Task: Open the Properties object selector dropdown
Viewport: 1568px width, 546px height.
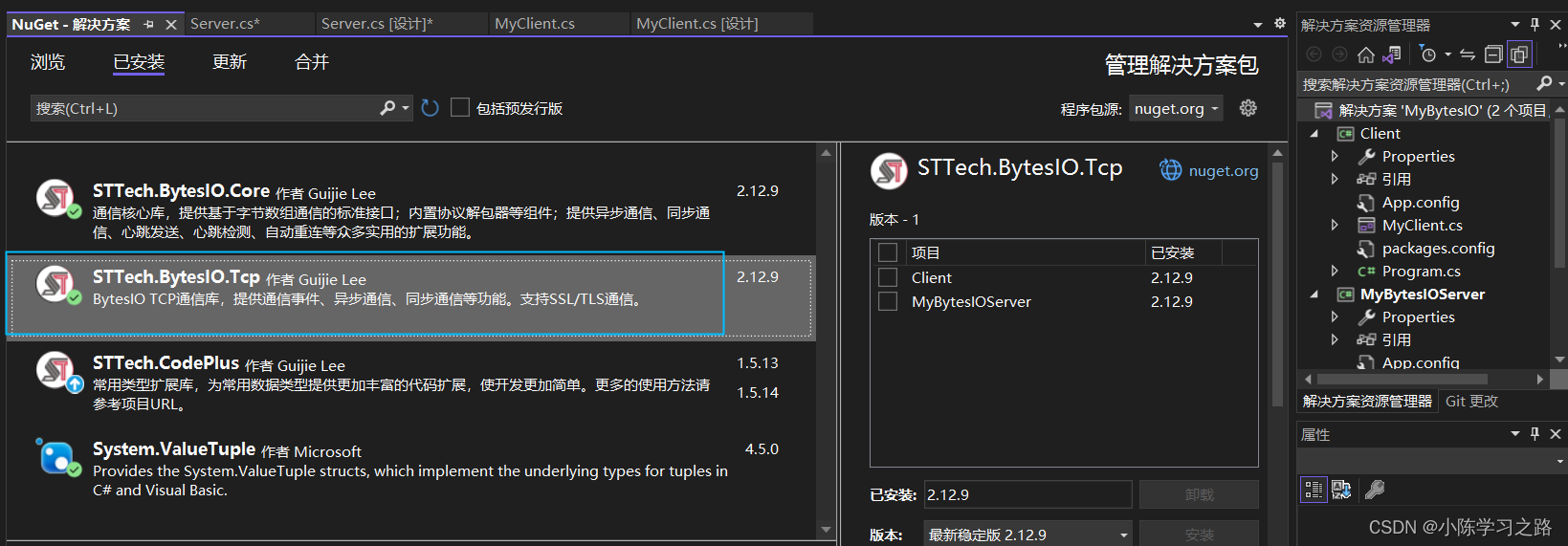Action: [x=1560, y=461]
